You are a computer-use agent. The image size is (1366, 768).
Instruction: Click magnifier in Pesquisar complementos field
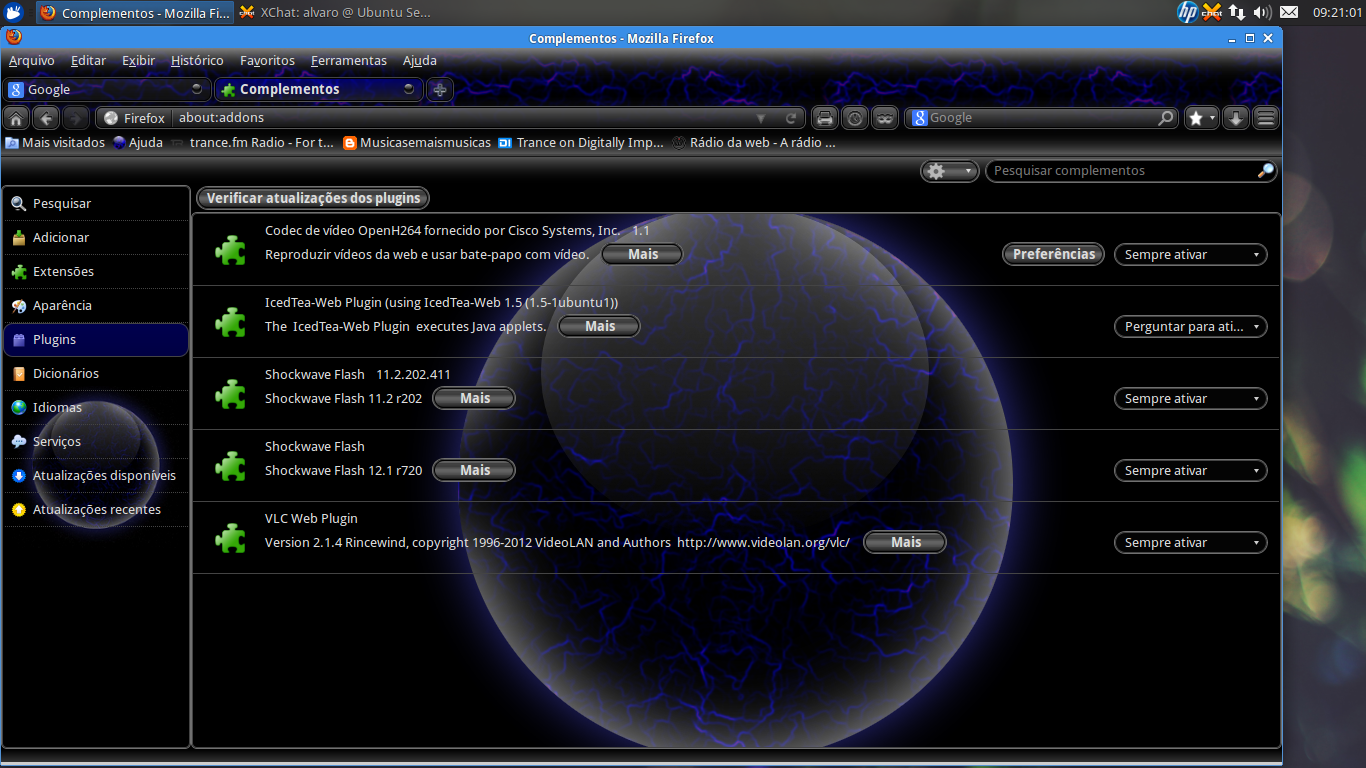click(1266, 171)
